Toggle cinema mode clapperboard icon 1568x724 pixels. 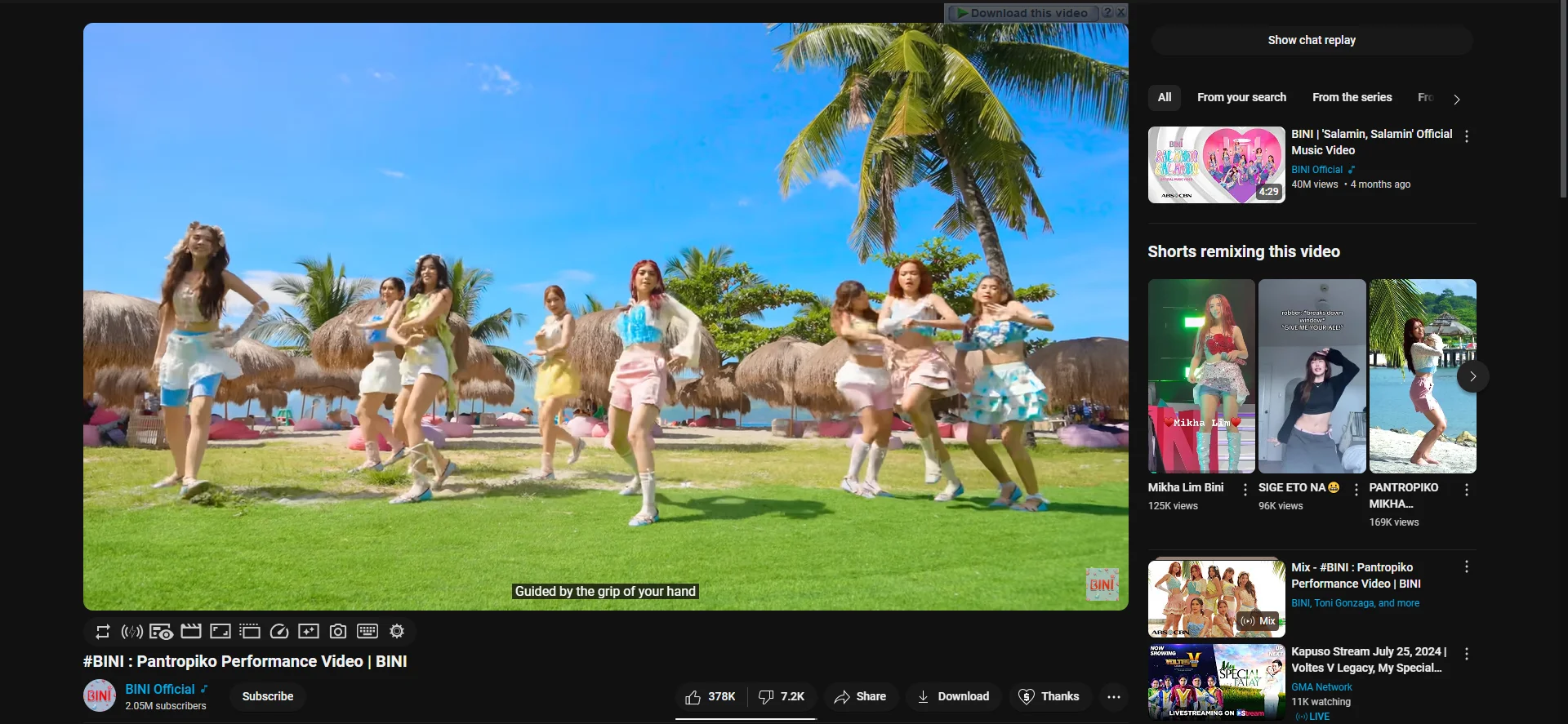[191, 632]
